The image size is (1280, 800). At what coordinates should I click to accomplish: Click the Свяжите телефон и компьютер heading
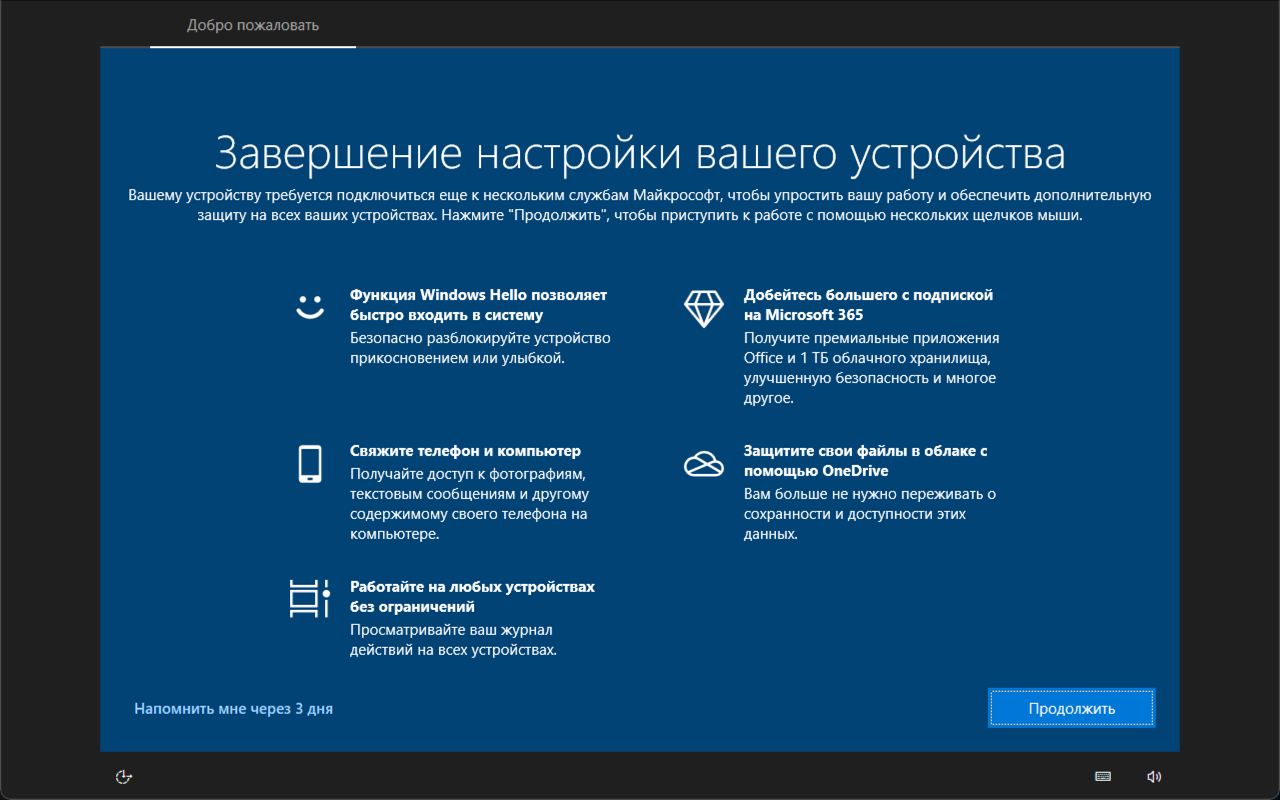[x=465, y=451]
